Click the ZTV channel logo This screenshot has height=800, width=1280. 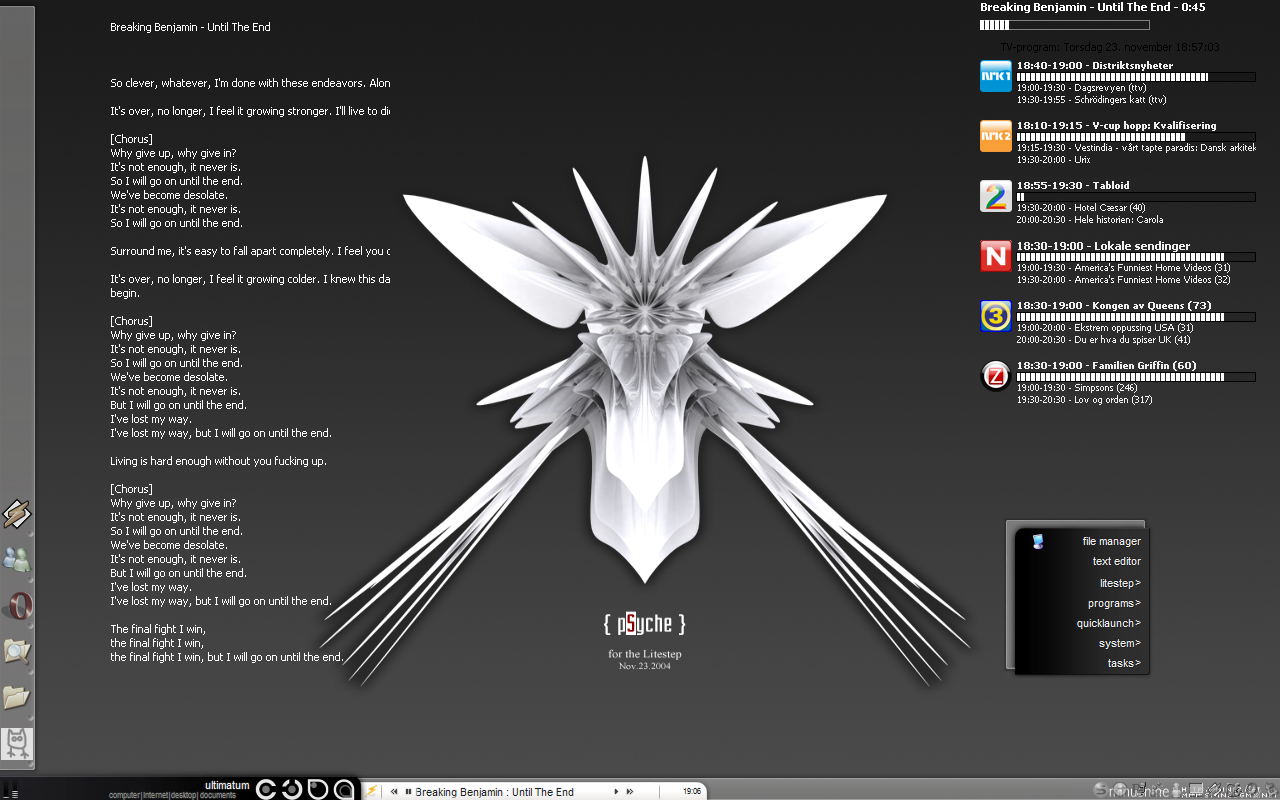(996, 376)
